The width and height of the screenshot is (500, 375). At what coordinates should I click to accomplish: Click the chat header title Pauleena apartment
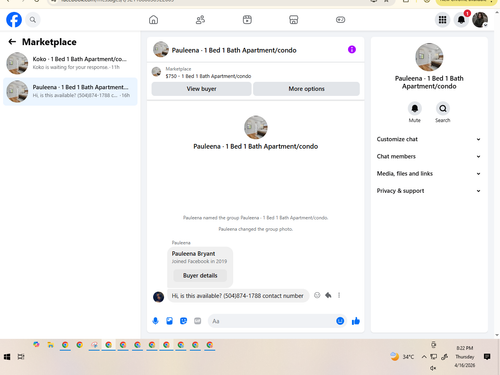pos(234,50)
